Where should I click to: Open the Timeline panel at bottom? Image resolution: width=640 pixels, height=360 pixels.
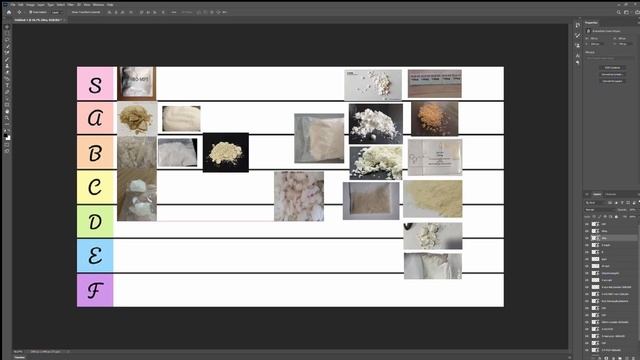(x=19, y=357)
